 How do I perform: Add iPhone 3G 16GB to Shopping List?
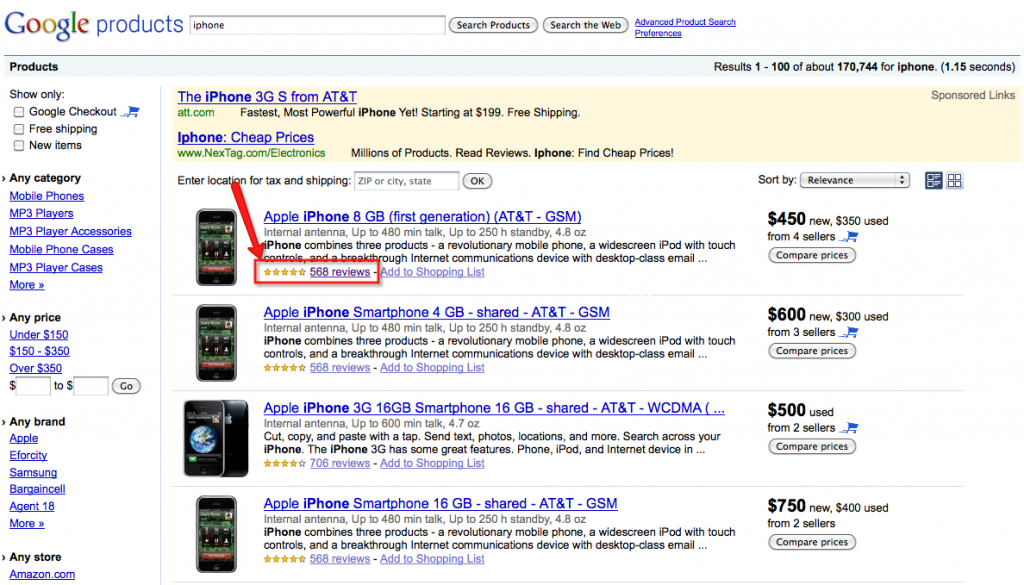click(432, 464)
